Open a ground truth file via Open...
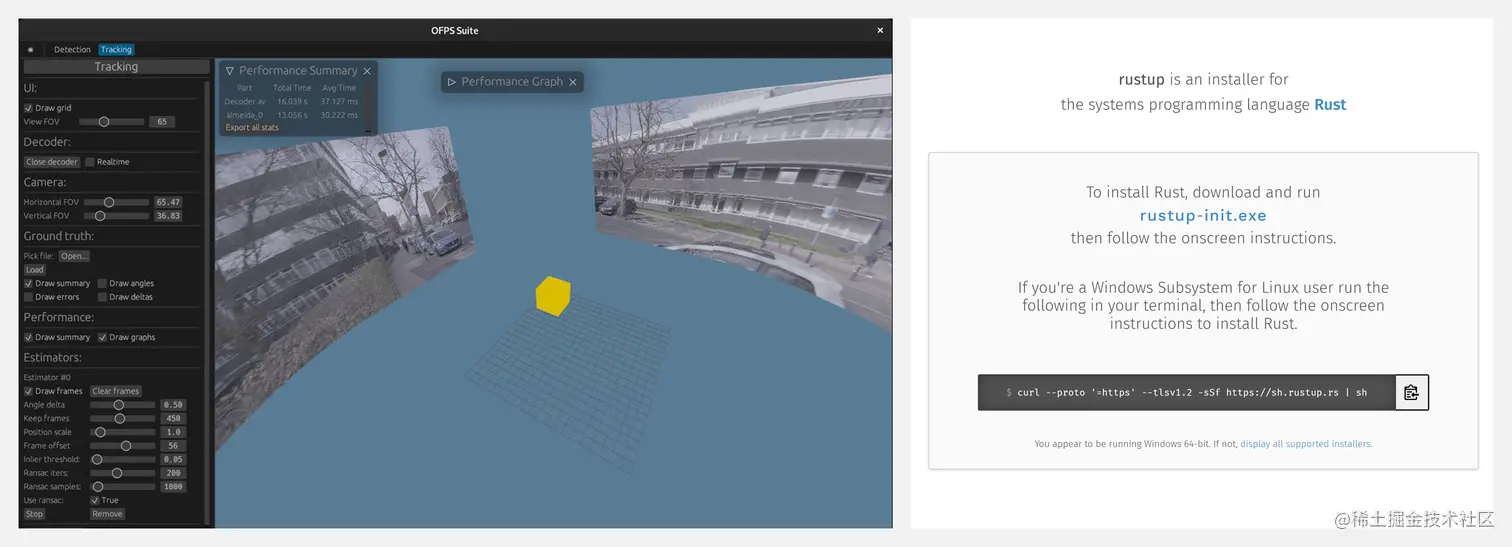Screen dimensions: 1512x547 point(74,256)
